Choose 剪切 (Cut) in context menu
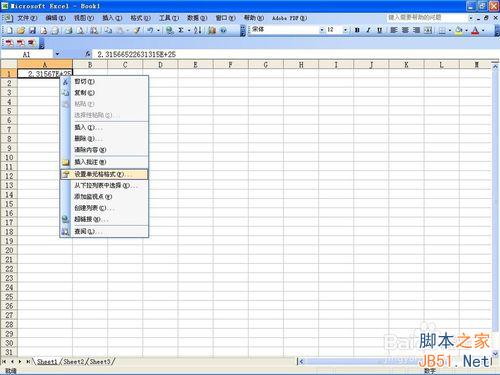The image size is (500, 375). point(104,82)
